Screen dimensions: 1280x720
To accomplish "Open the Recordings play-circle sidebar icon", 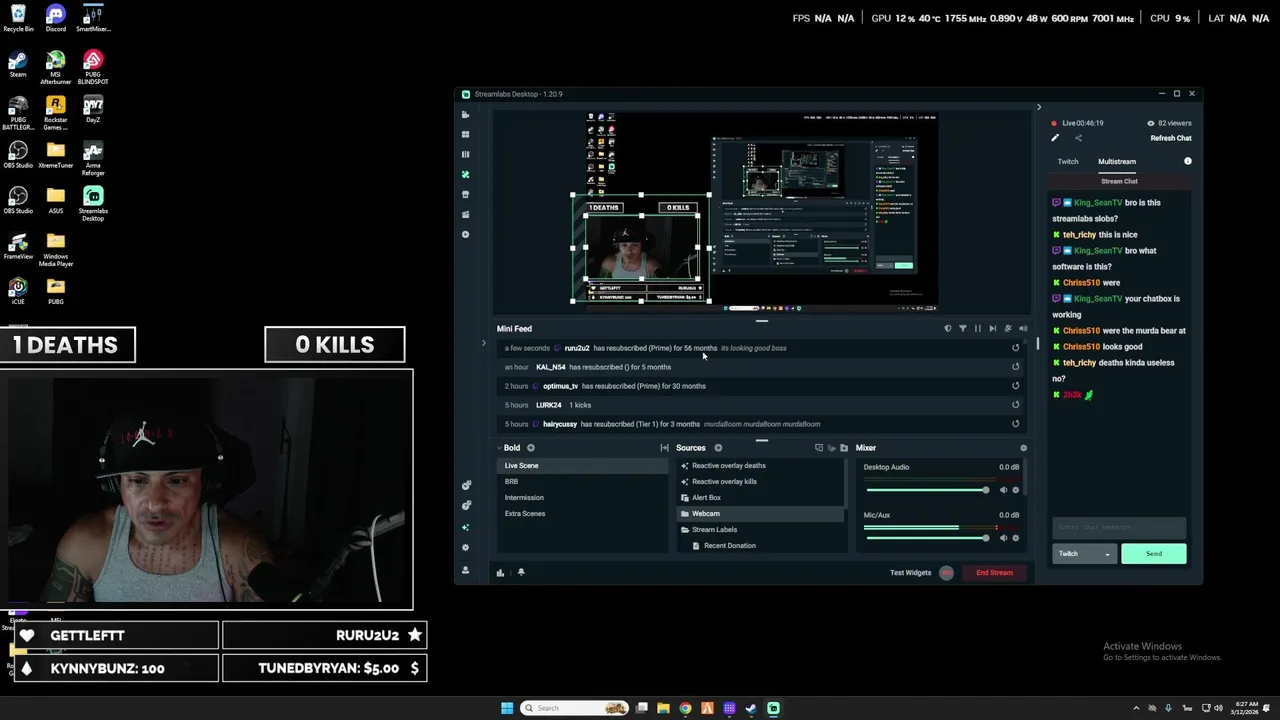I will pos(465,234).
